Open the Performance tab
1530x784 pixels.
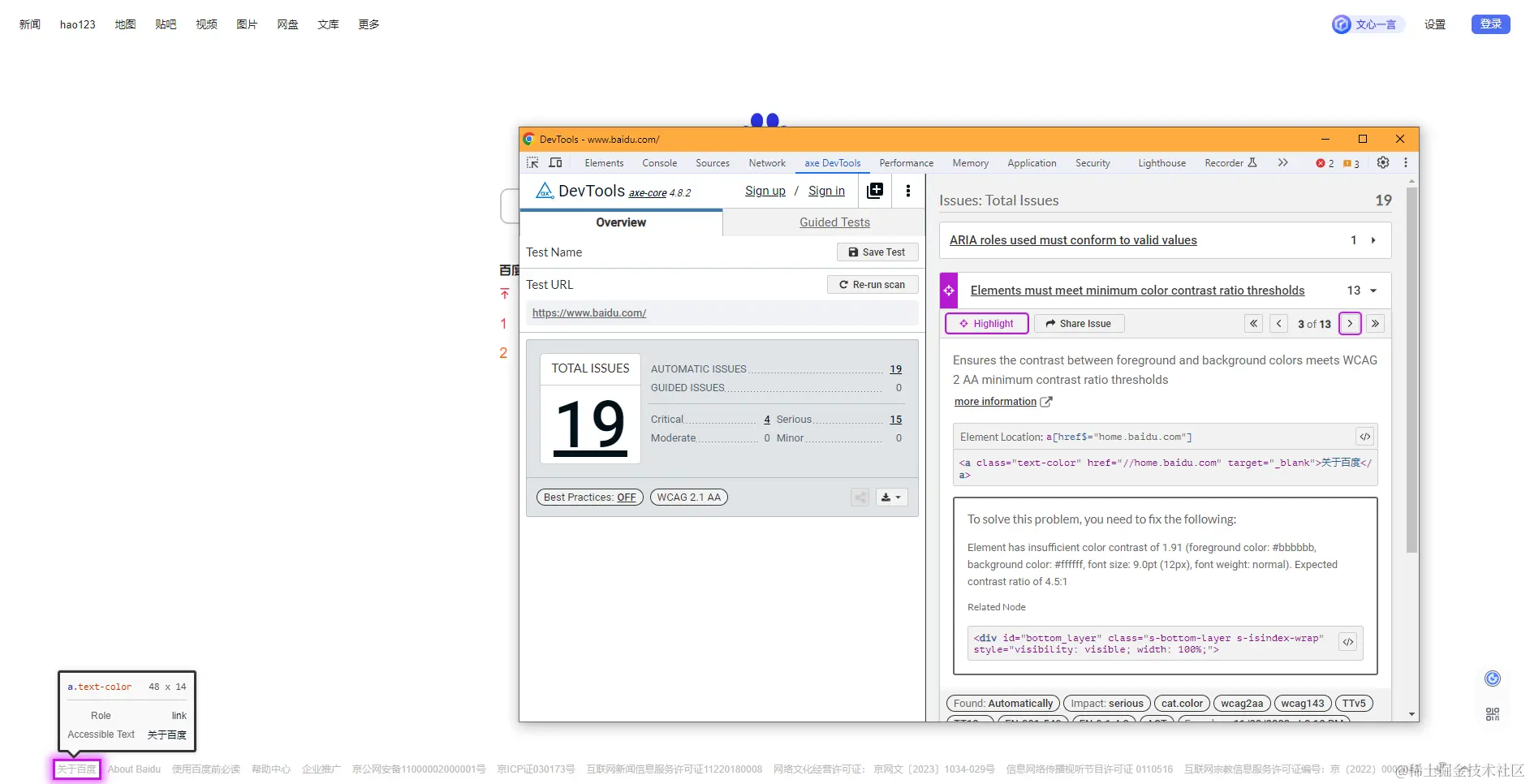click(x=907, y=163)
